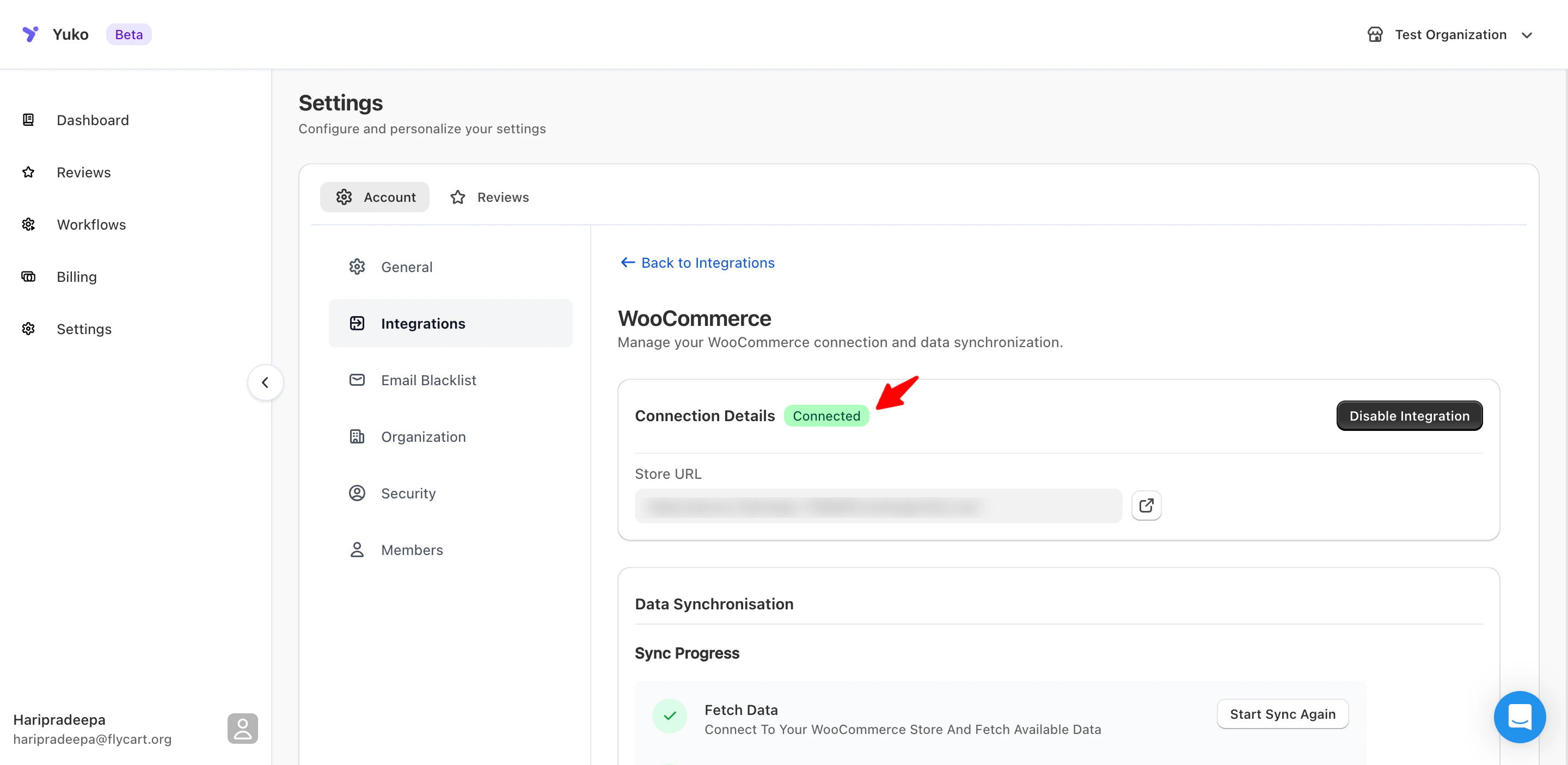Screen dimensions: 1568x765
Task: Click the blurred Store URL field
Action: tap(878, 506)
